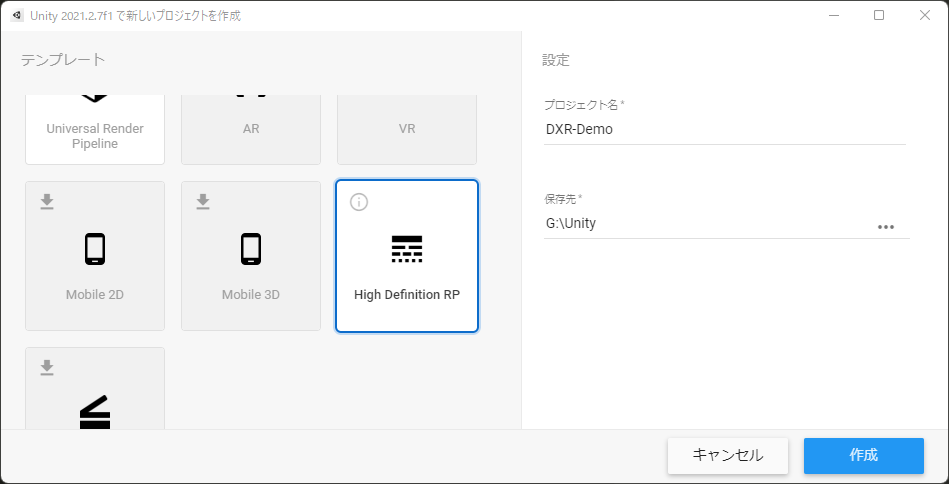This screenshot has width=949, height=484.
Task: Click download icon on Mobile 2D card
Action: click(x=47, y=202)
